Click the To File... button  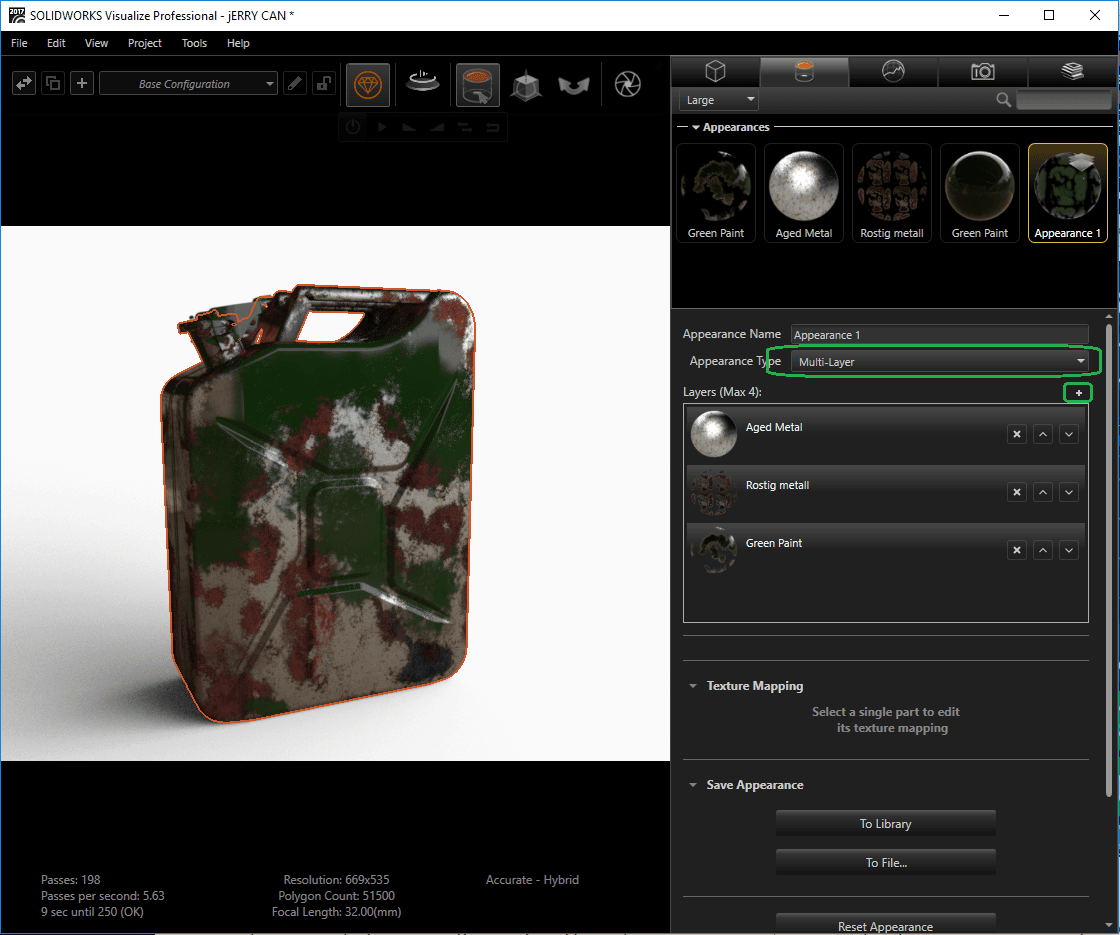pyautogui.click(x=885, y=863)
